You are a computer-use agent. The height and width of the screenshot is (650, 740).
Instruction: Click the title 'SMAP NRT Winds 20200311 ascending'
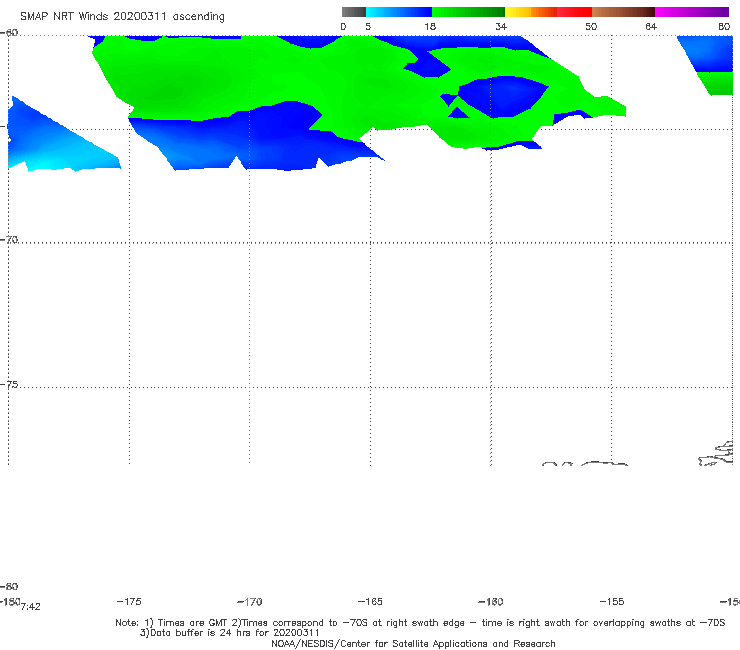point(122,17)
